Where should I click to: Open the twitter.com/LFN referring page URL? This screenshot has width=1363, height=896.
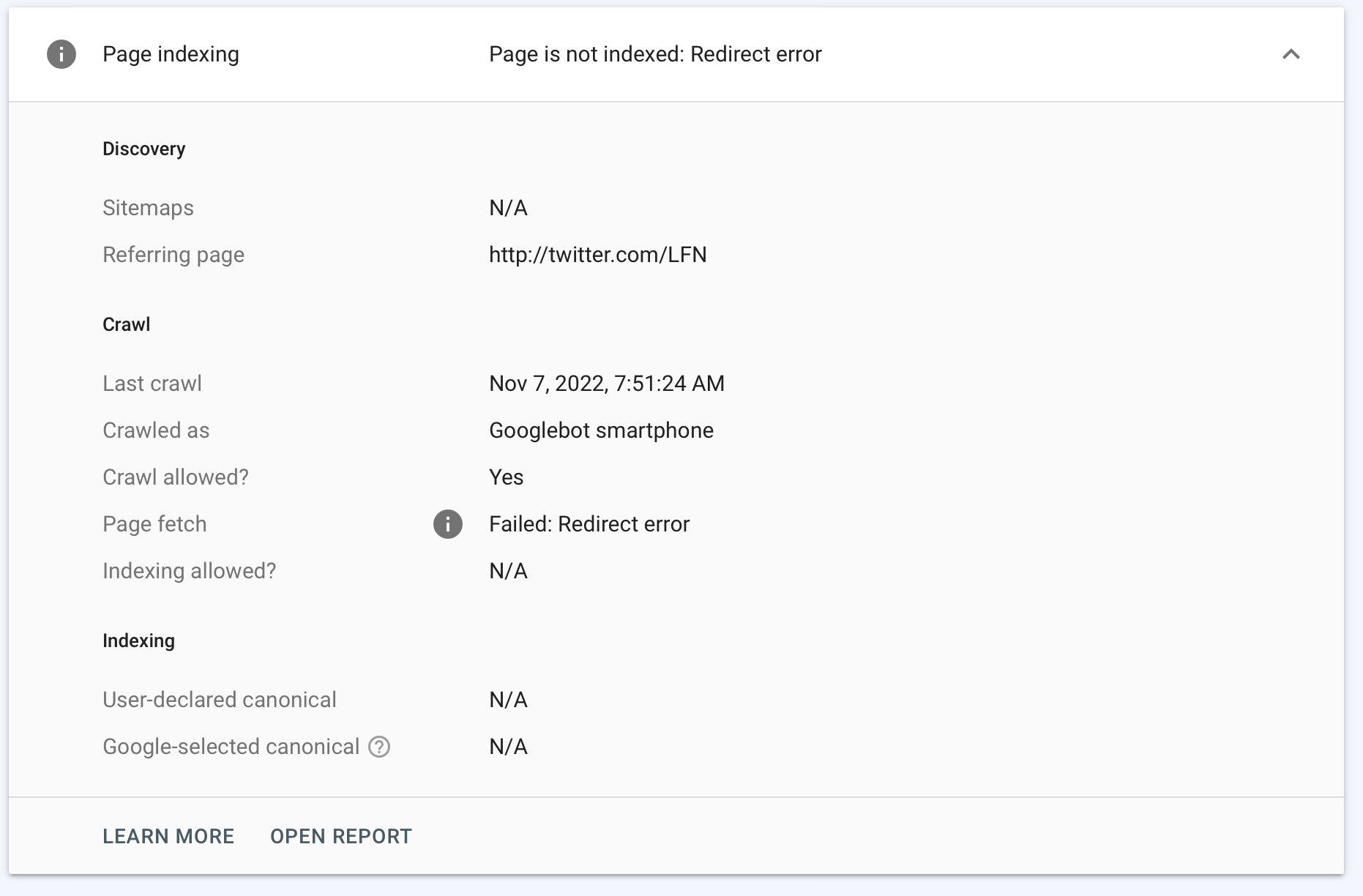click(x=597, y=255)
